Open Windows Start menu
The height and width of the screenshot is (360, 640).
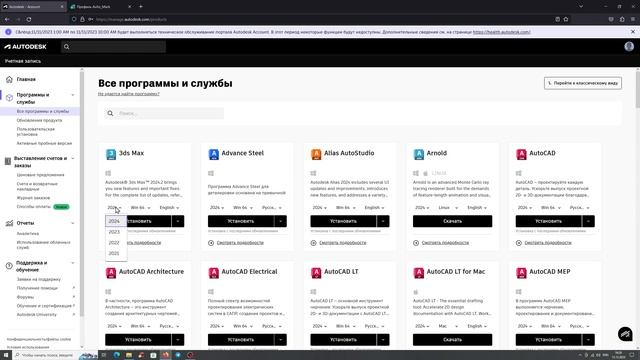pos(6,355)
